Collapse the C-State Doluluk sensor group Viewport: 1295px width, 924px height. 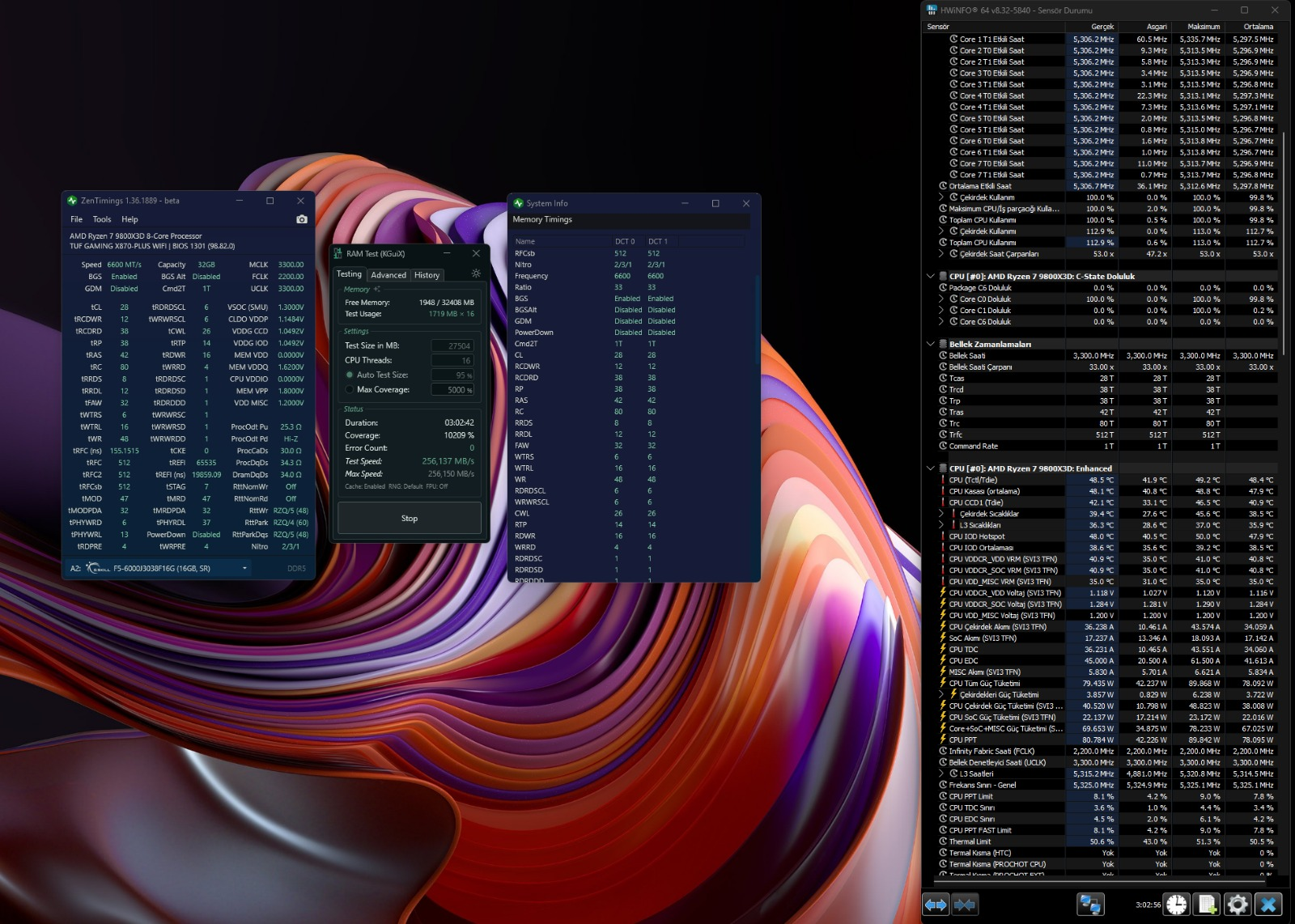coord(931,276)
